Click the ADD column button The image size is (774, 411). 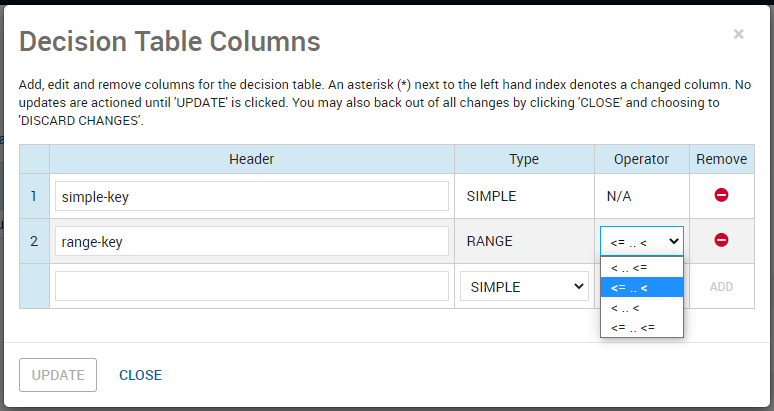(x=721, y=287)
